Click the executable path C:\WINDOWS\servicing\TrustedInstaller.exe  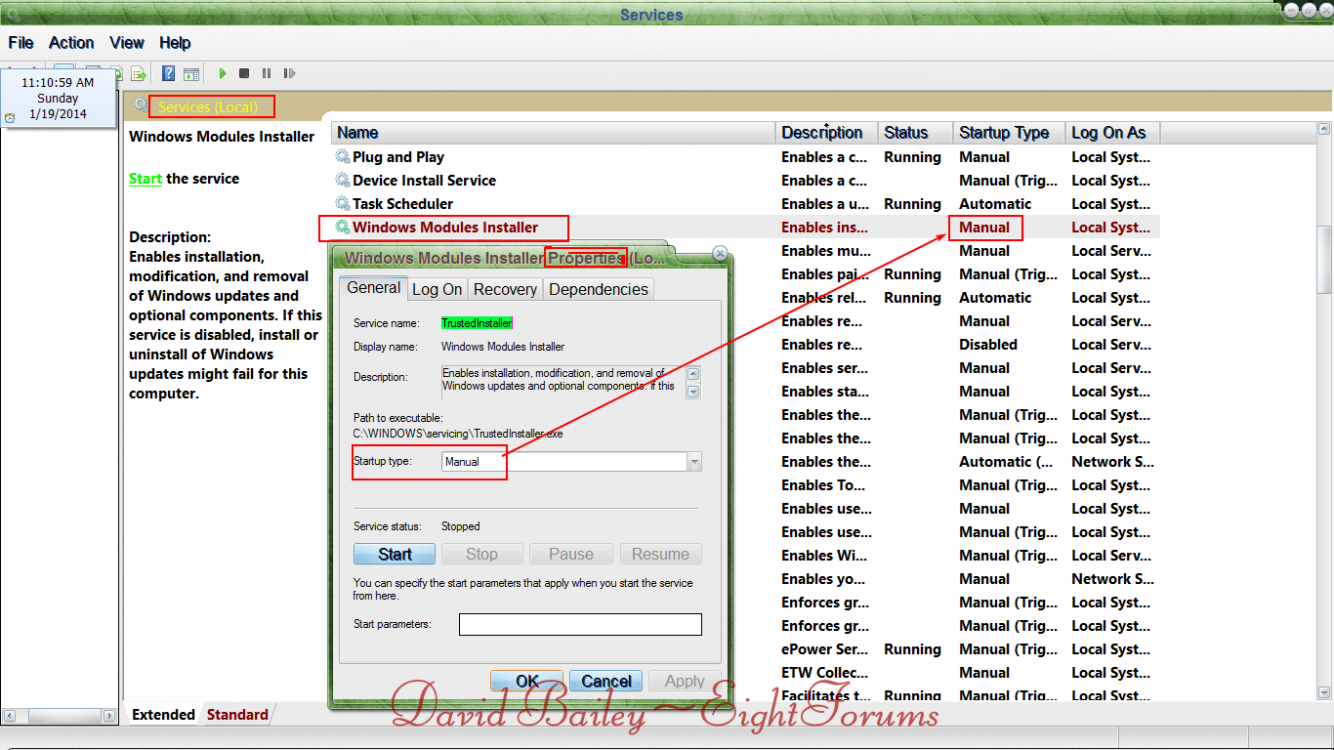458,434
